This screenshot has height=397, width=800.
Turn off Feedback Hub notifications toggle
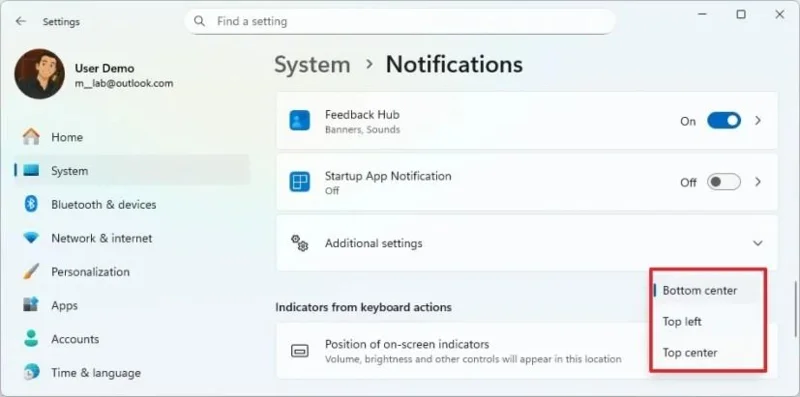[x=723, y=121]
